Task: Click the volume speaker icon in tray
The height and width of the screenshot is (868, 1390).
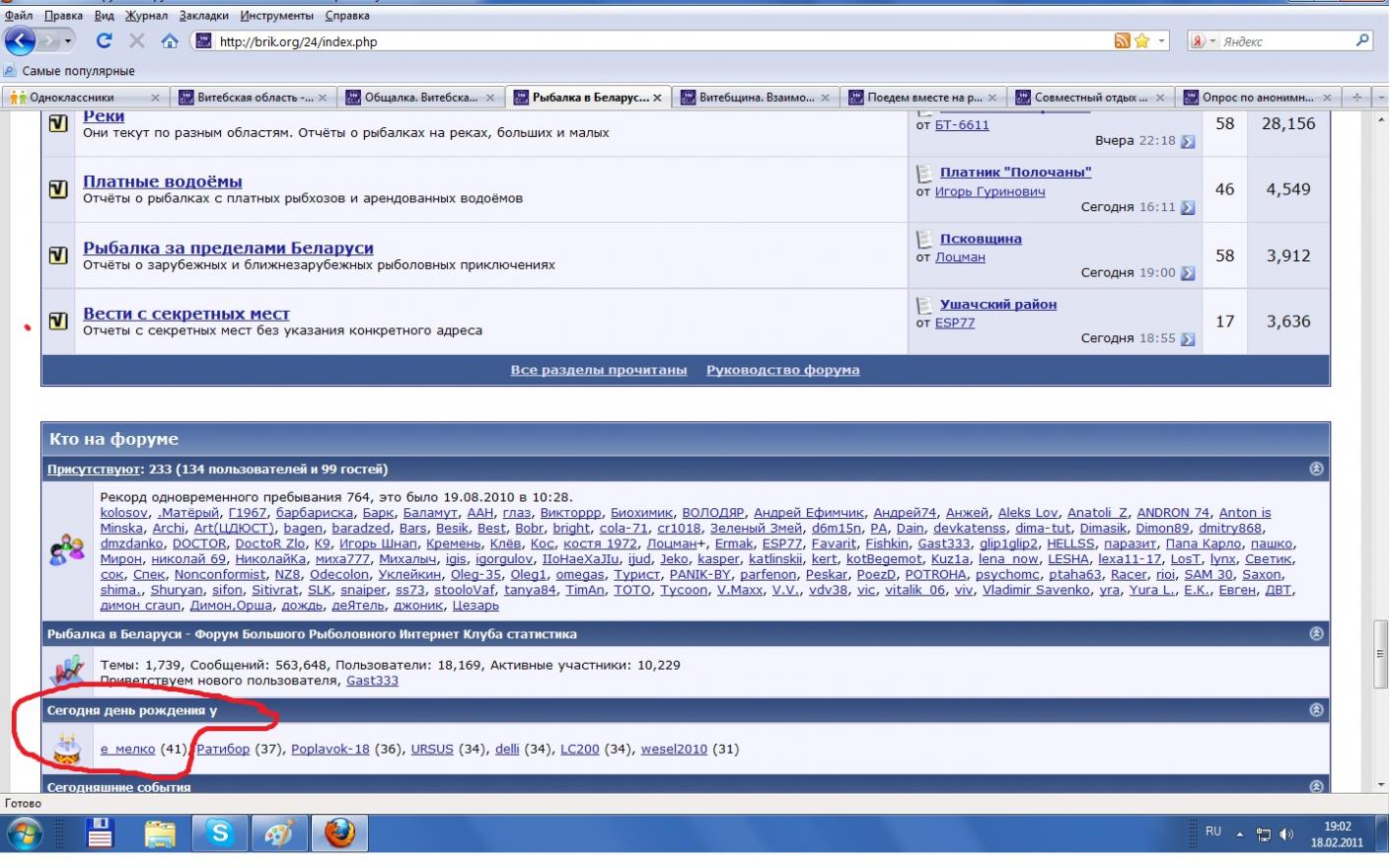Action: (1286, 834)
